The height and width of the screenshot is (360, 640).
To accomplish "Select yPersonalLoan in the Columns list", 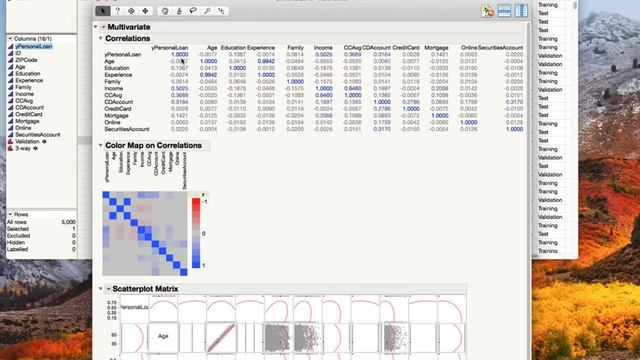I will click(33, 47).
